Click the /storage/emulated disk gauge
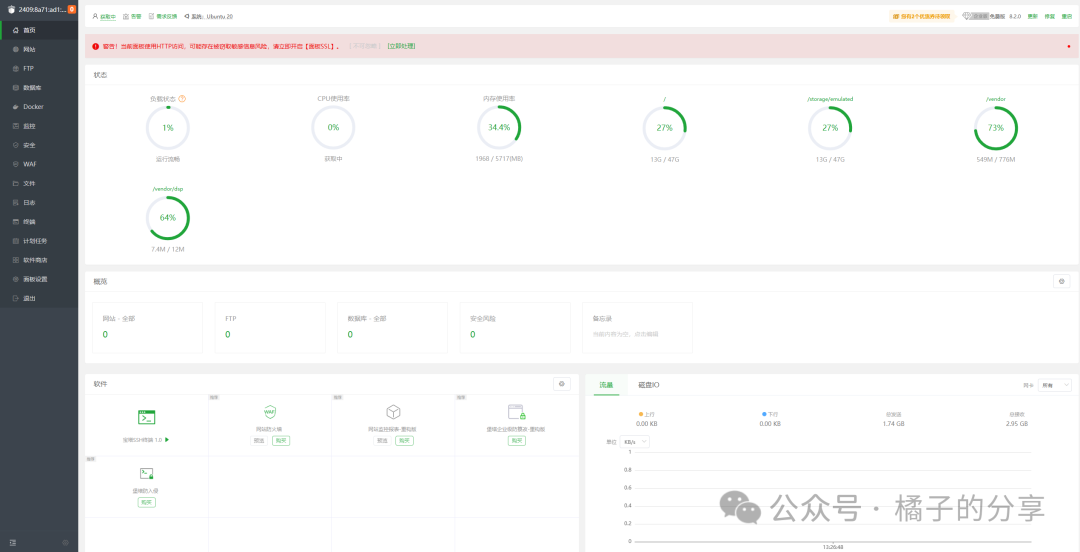 coord(830,127)
